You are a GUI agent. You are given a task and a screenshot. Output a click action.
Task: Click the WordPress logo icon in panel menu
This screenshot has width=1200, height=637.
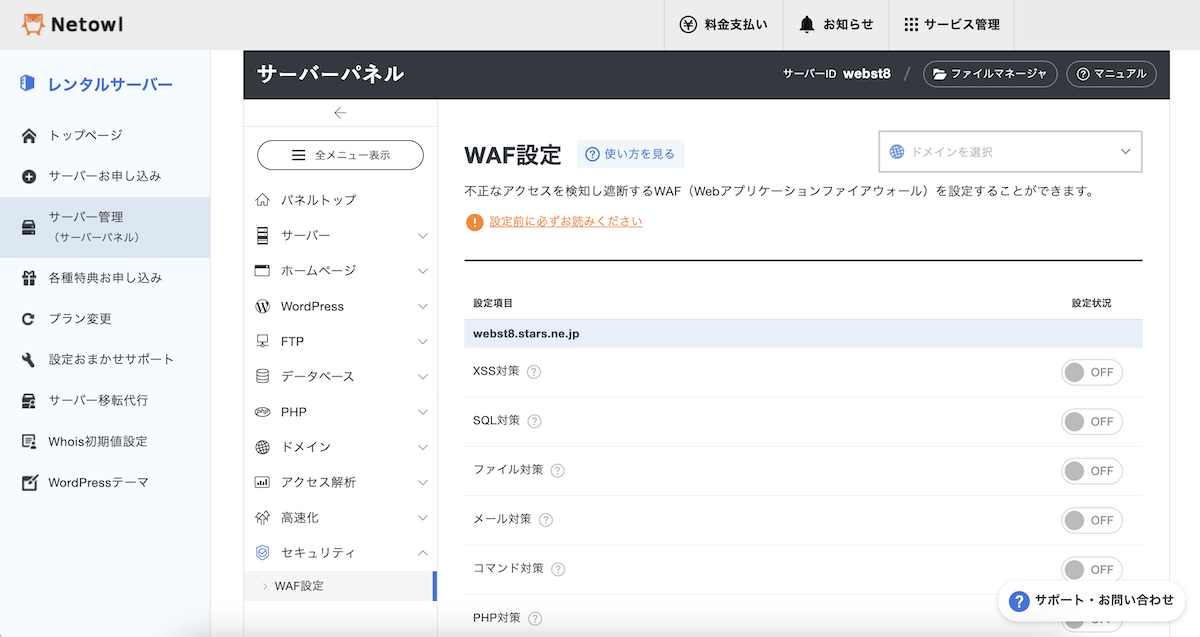tap(263, 306)
